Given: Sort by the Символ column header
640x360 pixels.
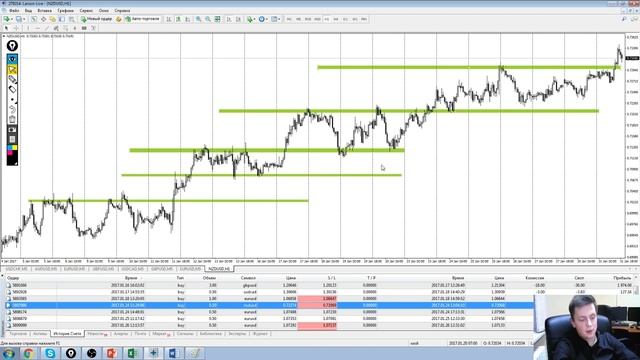Looking at the screenshot, I should click(x=248, y=278).
